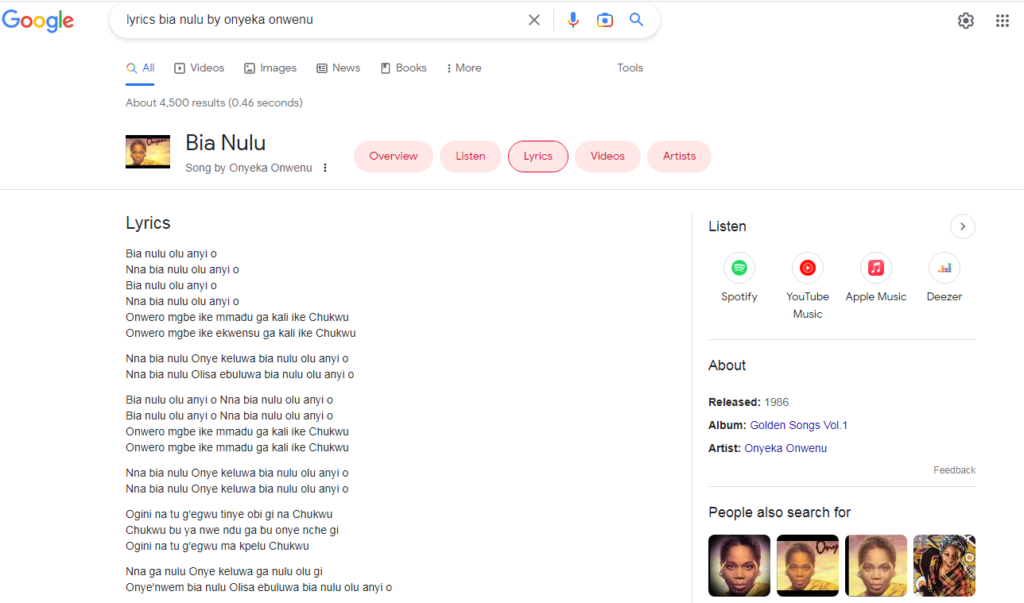1024x603 pixels.
Task: Select the Videos chip under Bia Nulu
Action: [x=607, y=156]
